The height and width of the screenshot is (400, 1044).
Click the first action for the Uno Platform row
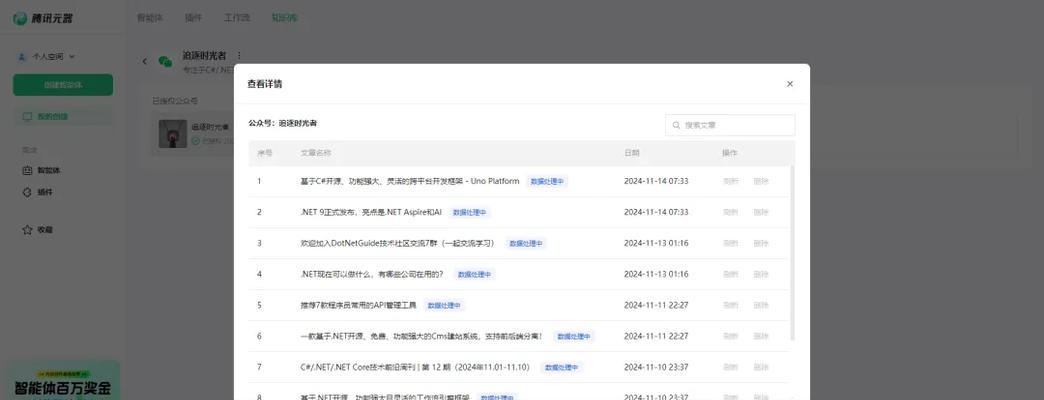730,181
